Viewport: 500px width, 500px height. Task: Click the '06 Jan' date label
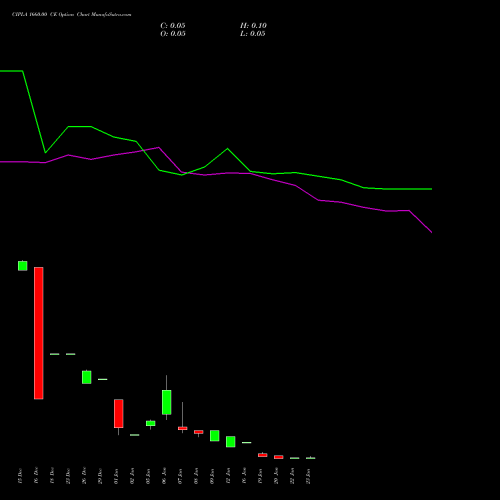click(x=164, y=476)
